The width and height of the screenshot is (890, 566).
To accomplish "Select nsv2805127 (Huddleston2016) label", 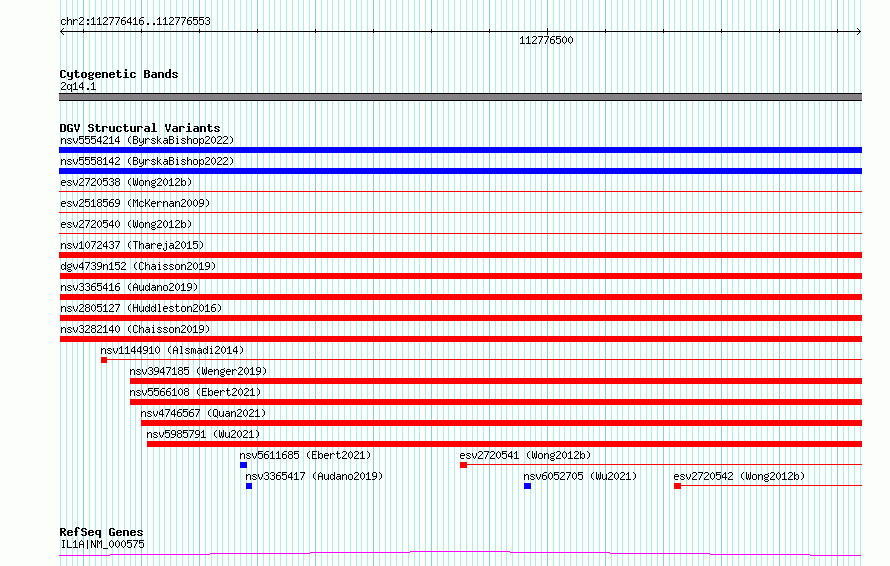I will pyautogui.click(x=141, y=308).
